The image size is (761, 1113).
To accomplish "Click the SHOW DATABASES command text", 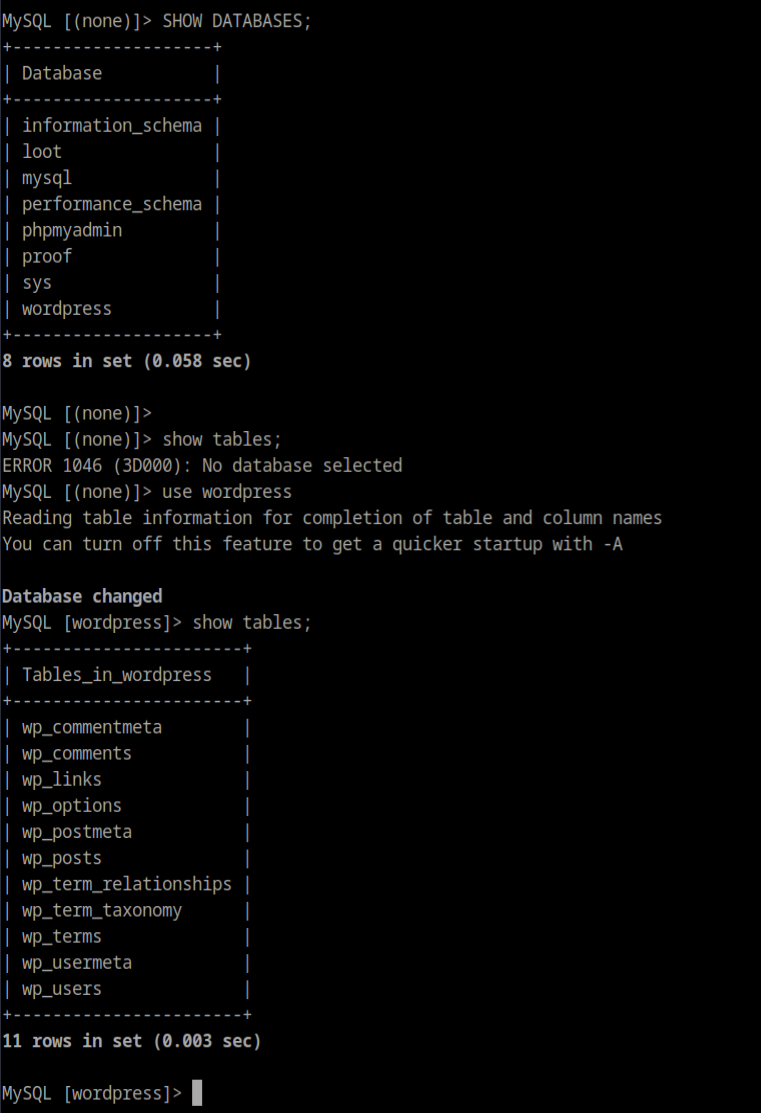I will (237, 21).
